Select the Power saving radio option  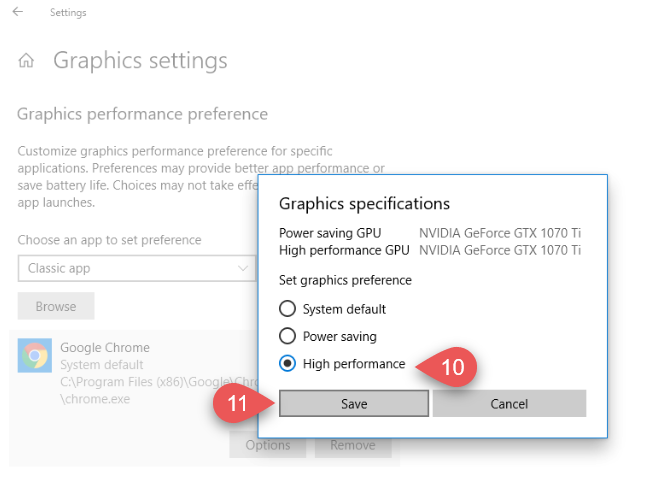coord(287,336)
